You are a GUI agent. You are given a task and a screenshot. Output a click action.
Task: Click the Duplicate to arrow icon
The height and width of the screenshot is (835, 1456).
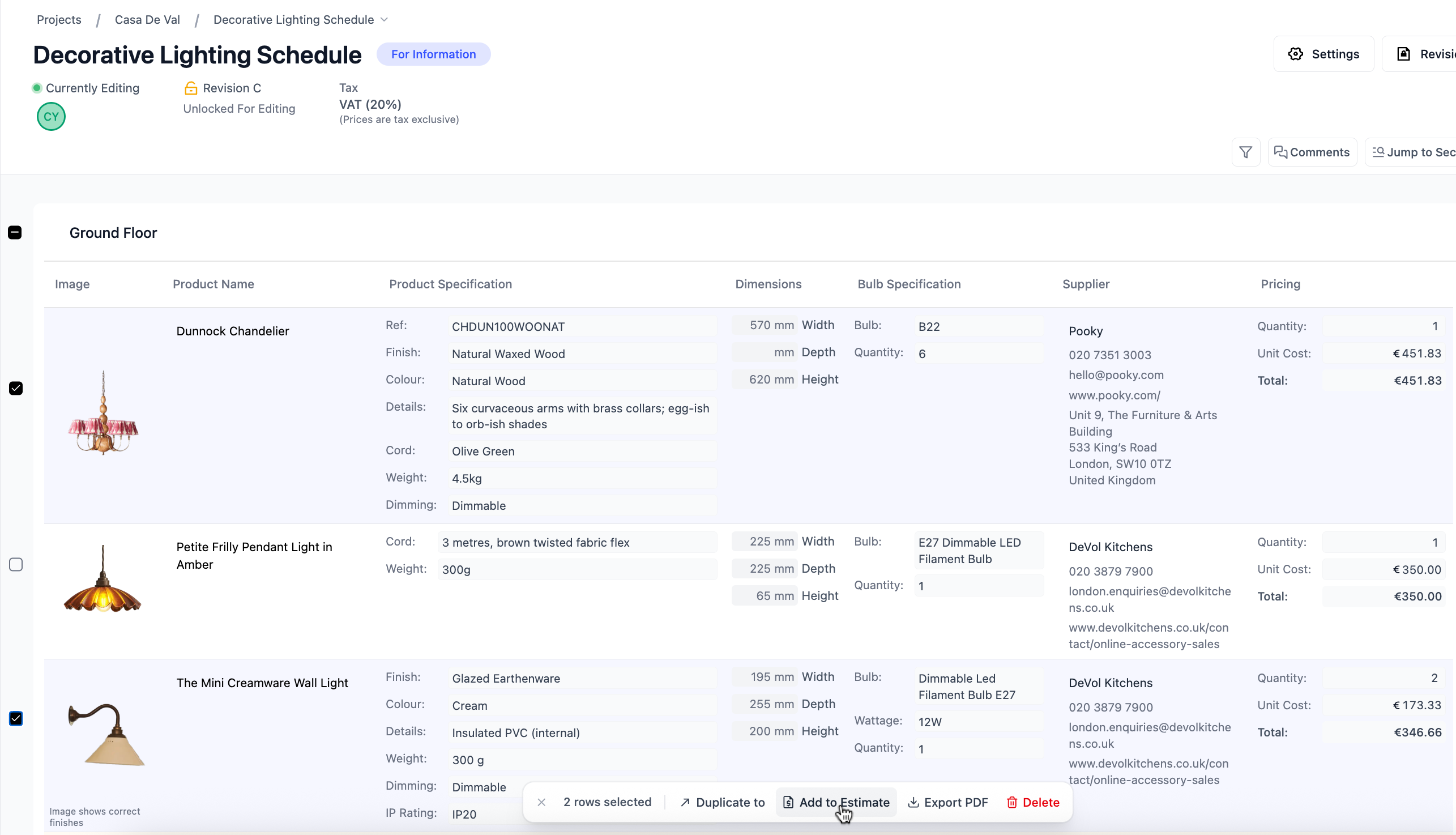point(685,802)
